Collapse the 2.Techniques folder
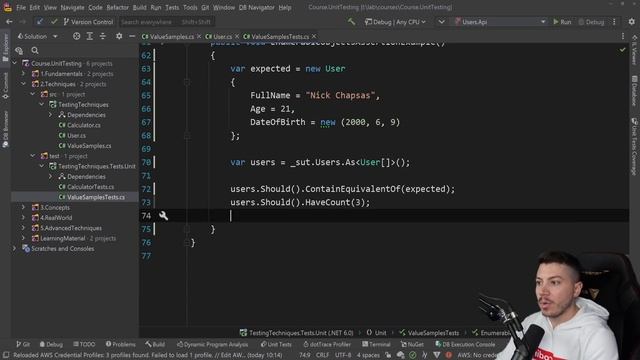The height and width of the screenshot is (360, 640). [x=24, y=84]
